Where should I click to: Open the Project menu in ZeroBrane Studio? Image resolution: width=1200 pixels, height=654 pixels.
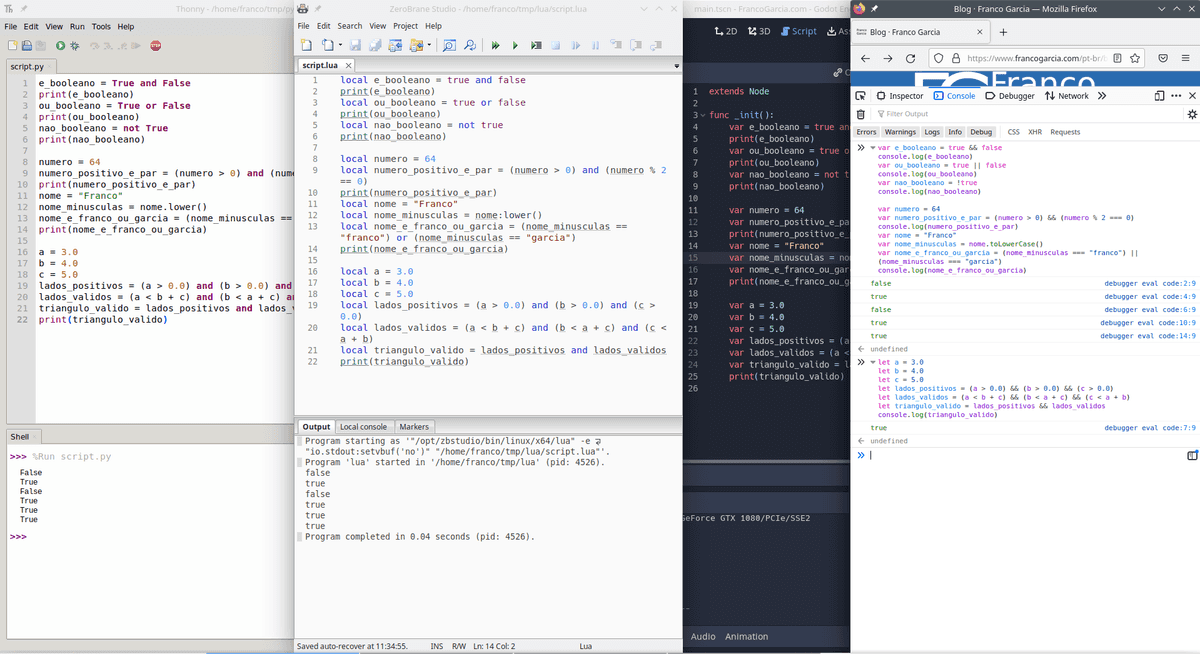(x=405, y=26)
